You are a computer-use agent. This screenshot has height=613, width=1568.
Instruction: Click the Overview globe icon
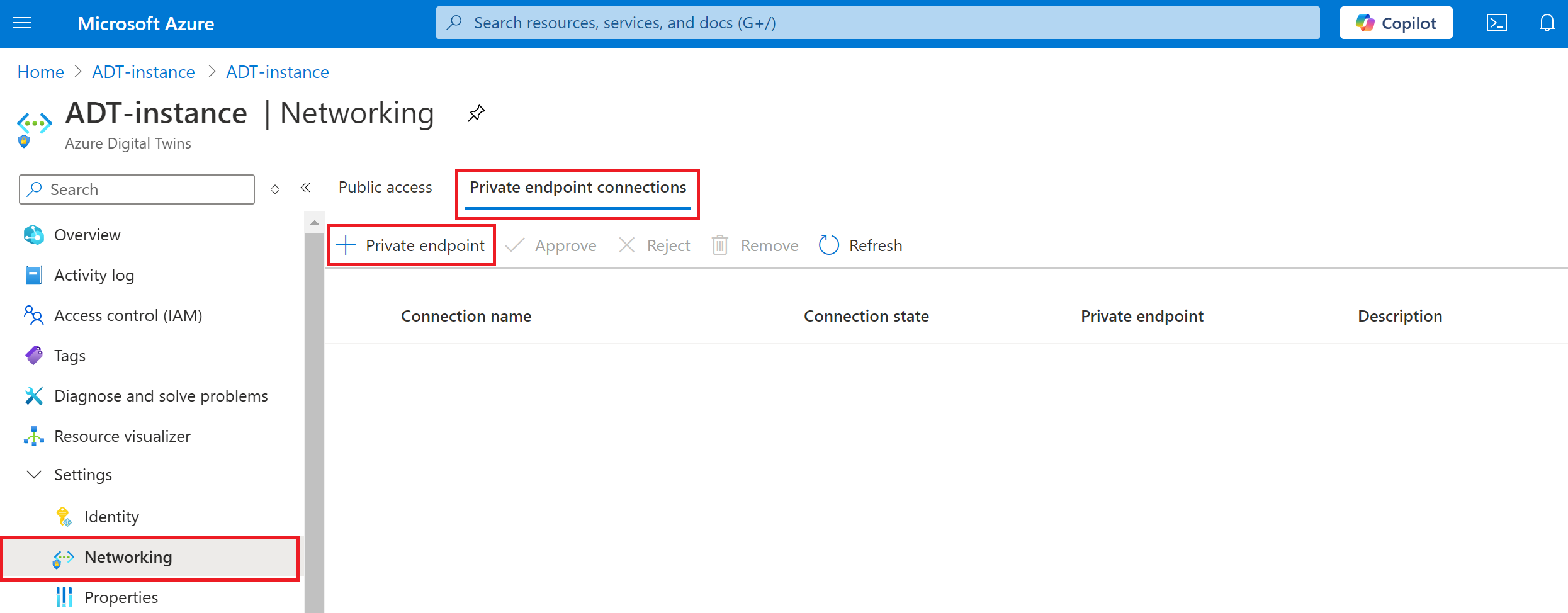pos(33,235)
